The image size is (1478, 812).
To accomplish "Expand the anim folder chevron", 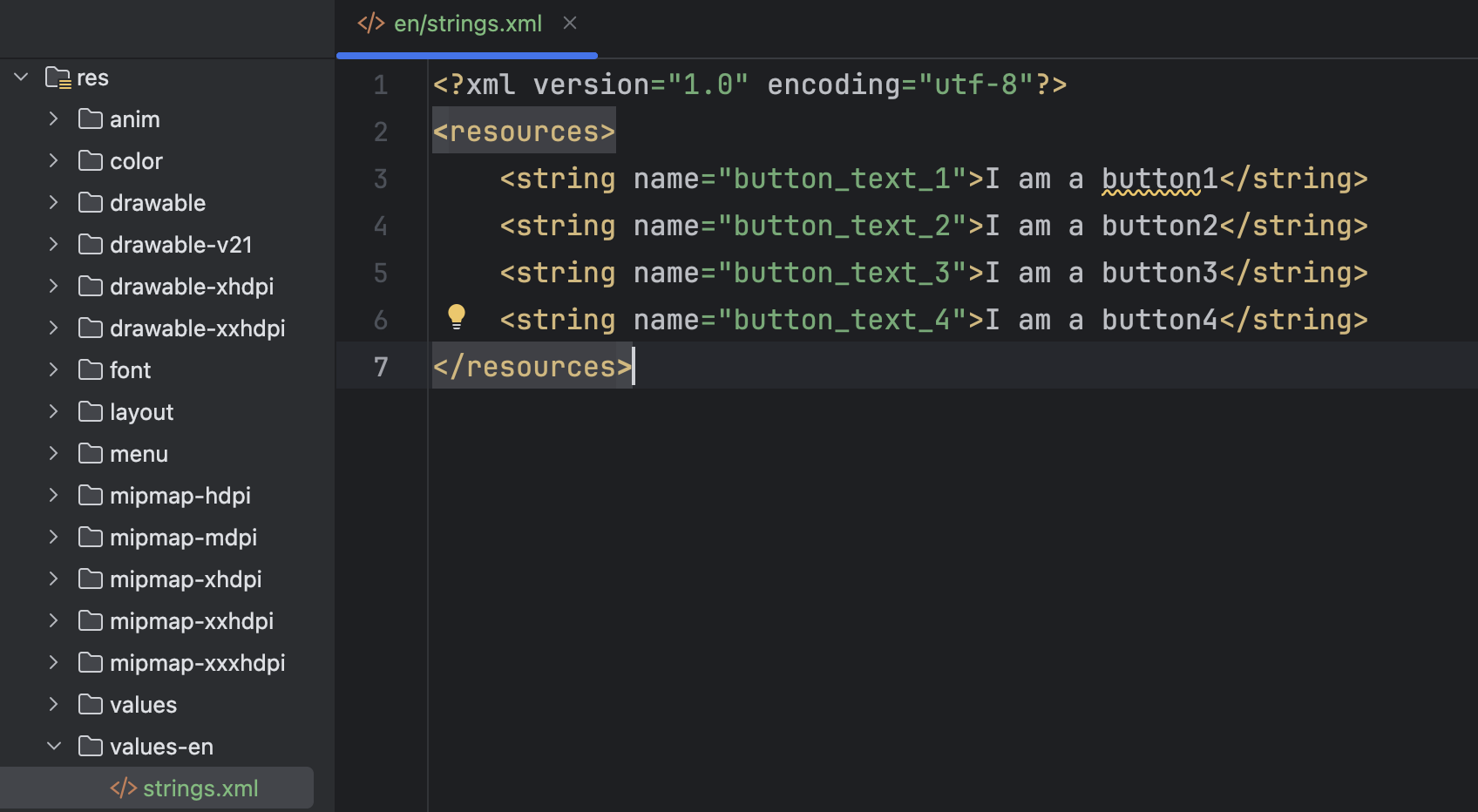I will 54,118.
